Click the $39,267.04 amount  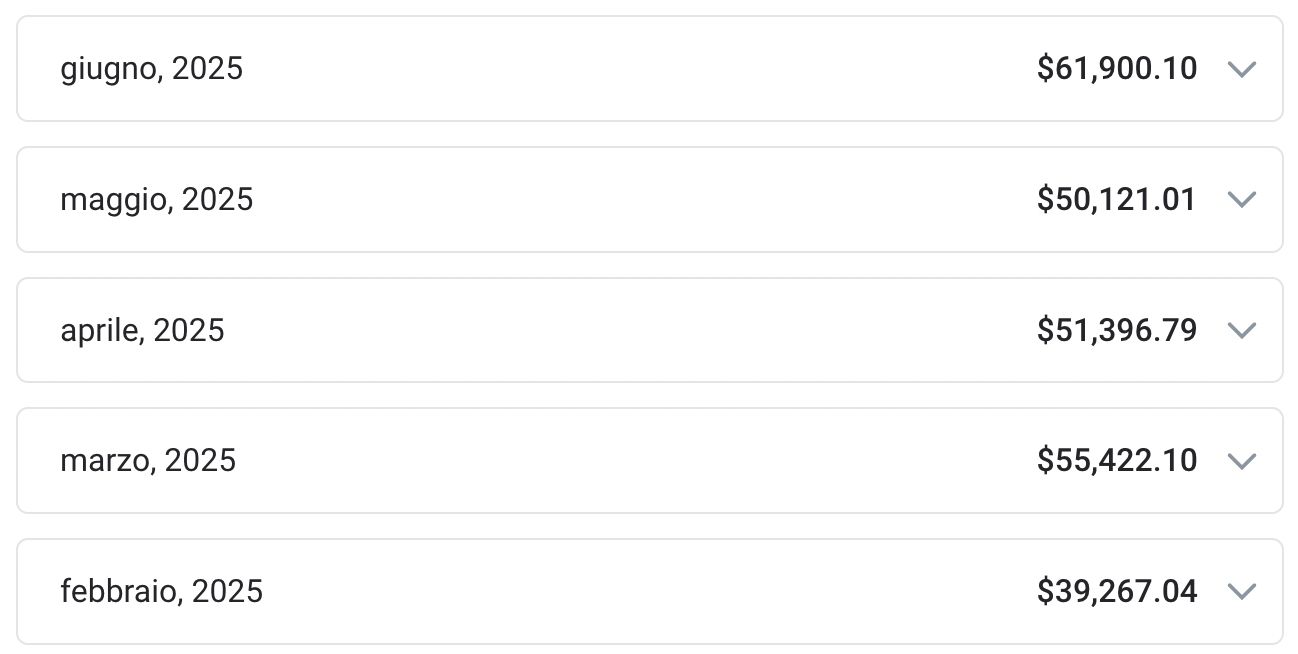click(x=1117, y=592)
